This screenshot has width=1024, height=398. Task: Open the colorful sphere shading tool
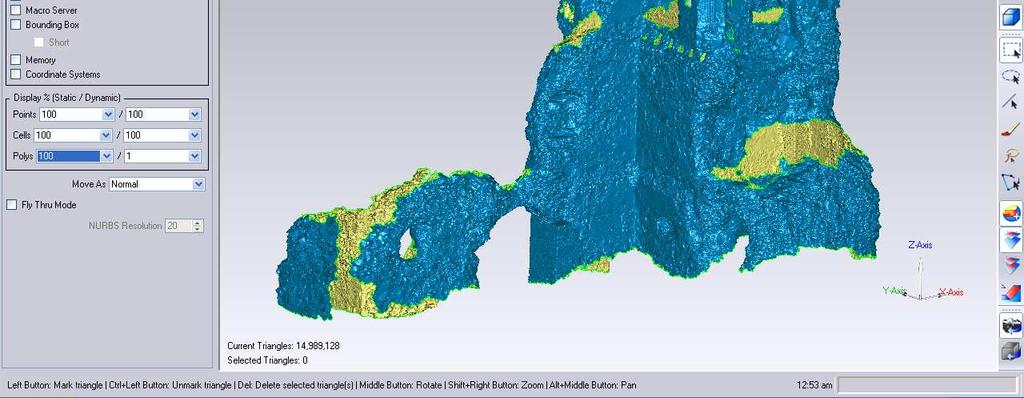[1012, 214]
